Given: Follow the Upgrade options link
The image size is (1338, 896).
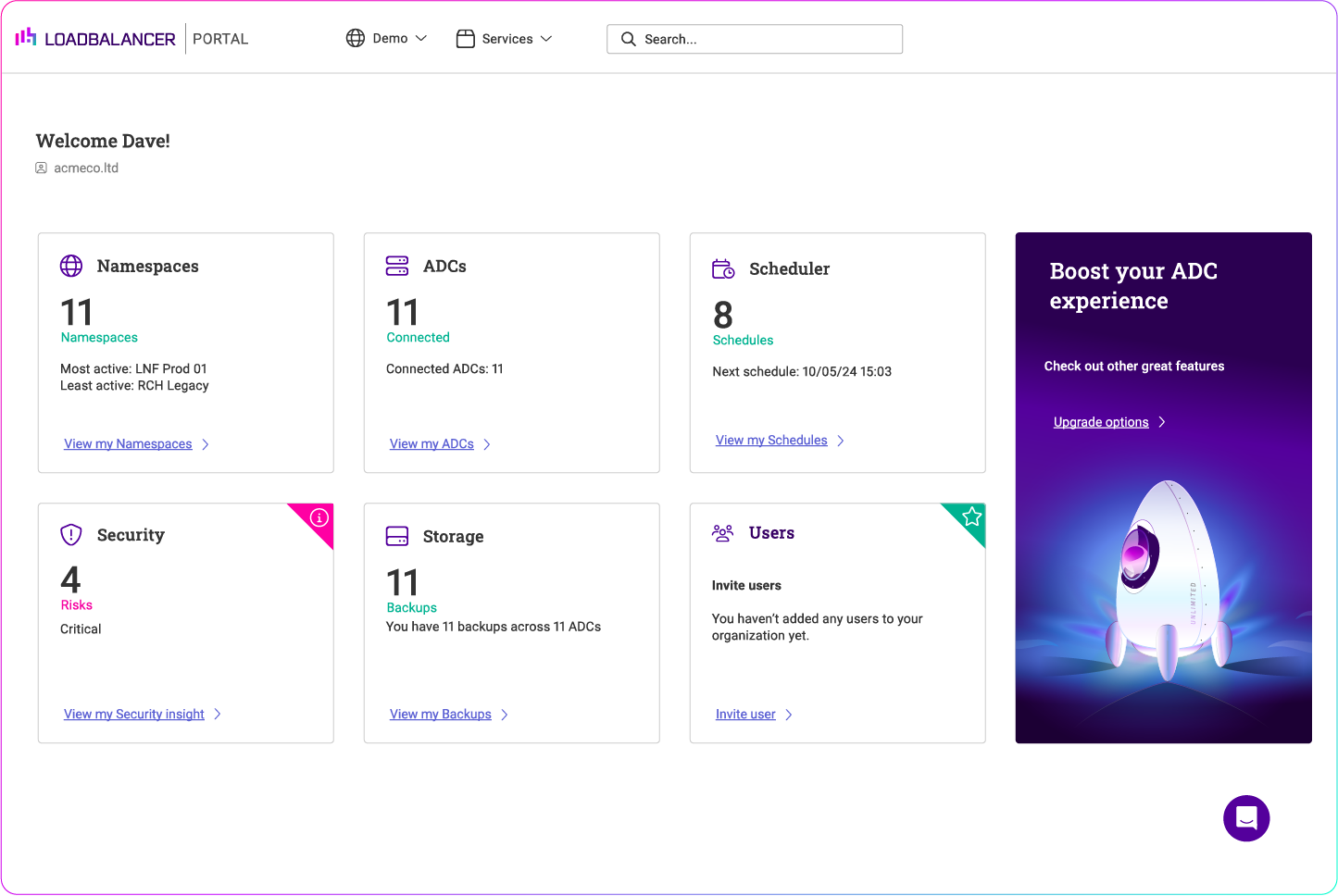Looking at the screenshot, I should tap(1101, 421).
